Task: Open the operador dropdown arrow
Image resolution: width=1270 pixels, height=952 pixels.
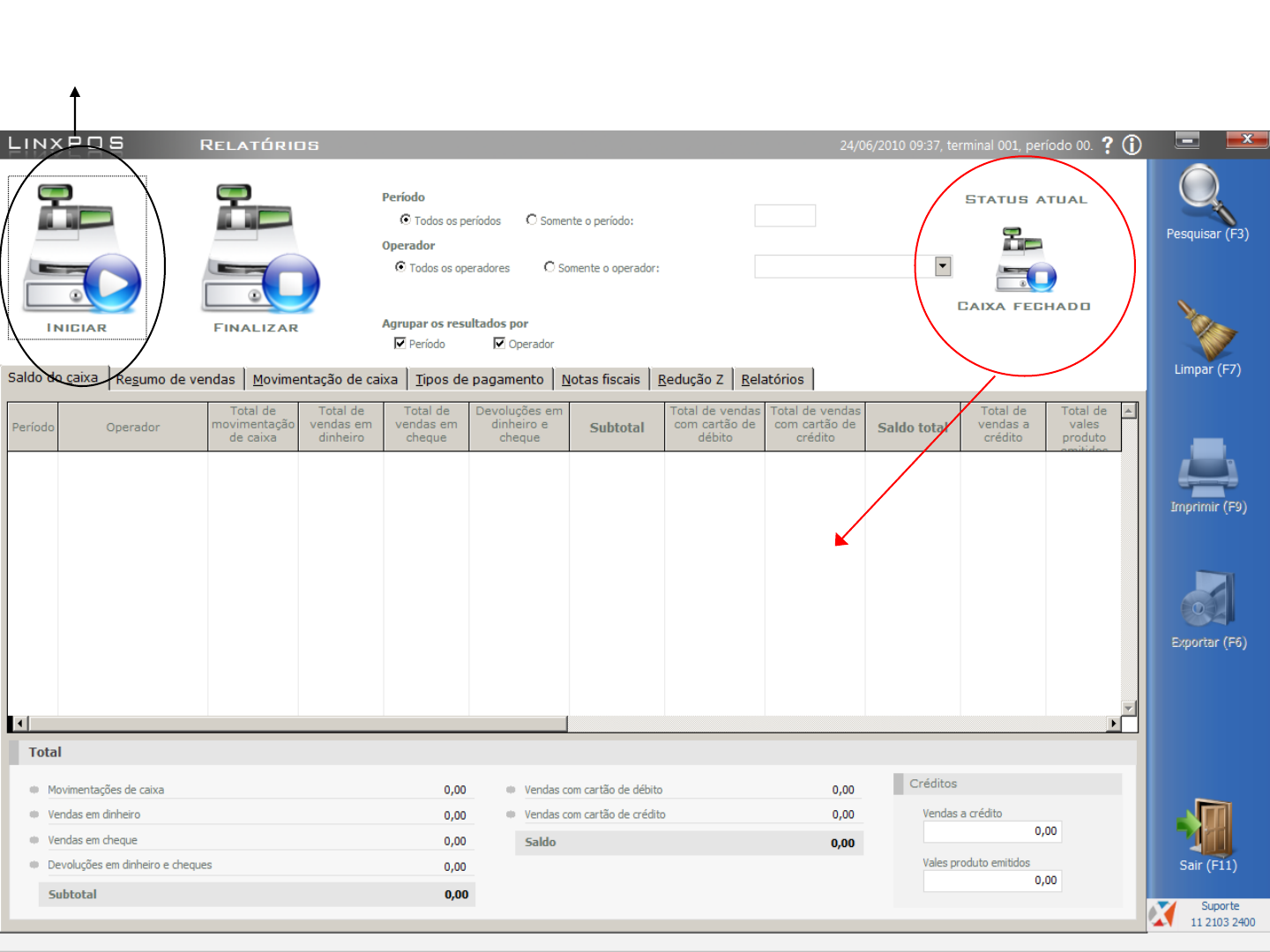Action: click(x=943, y=266)
